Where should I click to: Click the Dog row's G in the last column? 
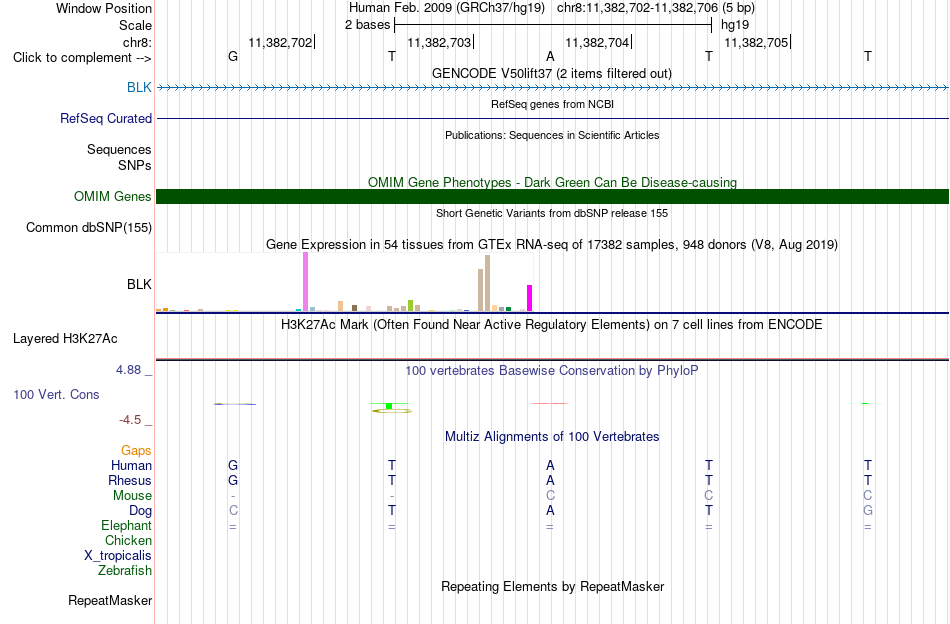[x=868, y=511]
